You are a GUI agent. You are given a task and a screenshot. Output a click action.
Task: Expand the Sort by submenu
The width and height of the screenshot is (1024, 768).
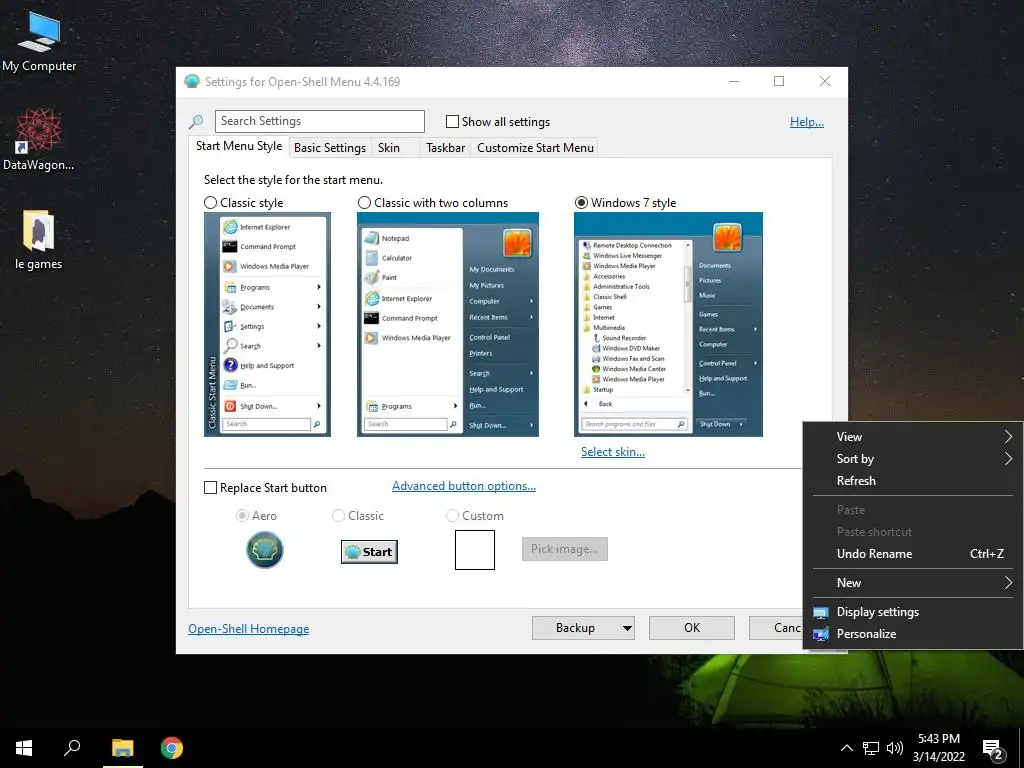tap(912, 459)
